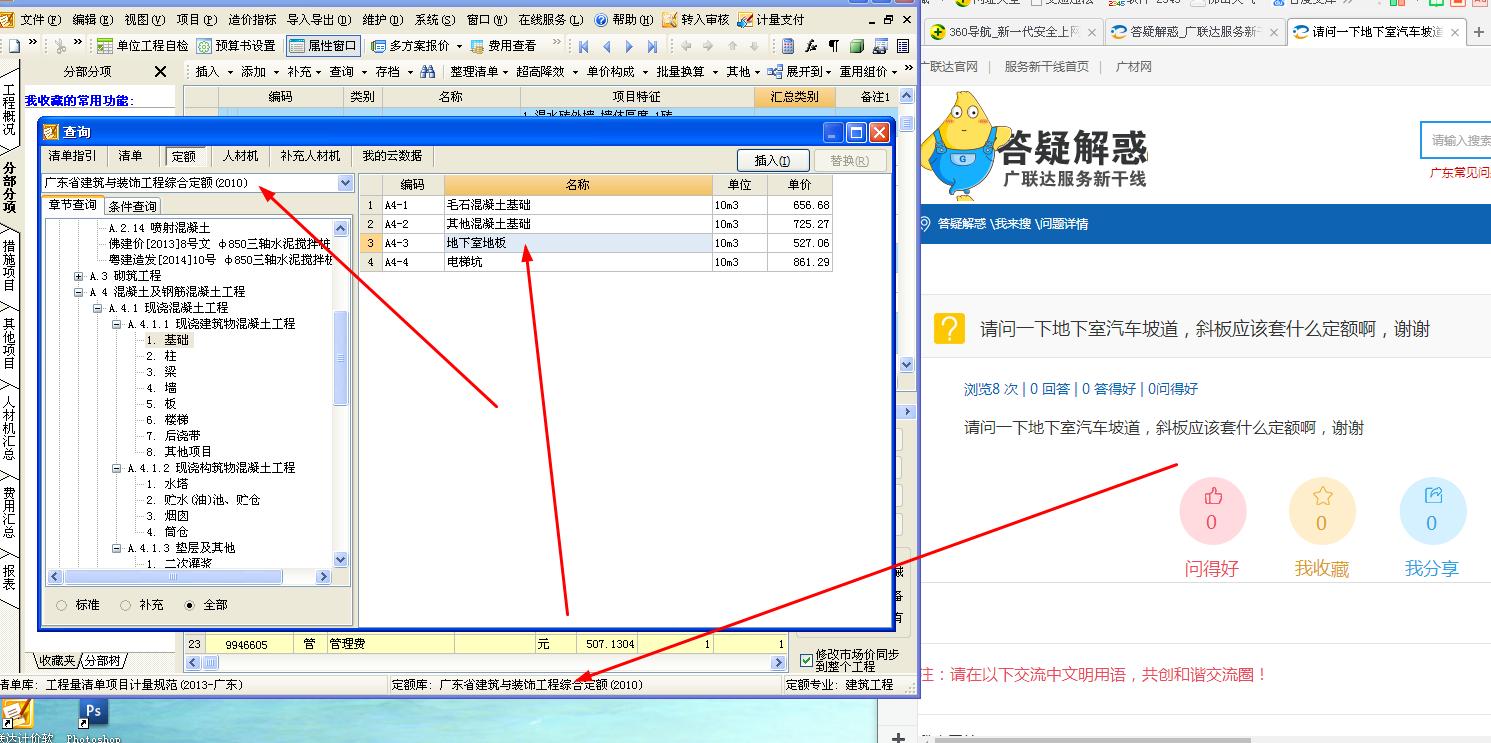
Task: Open the 文件(F) menu
Action: (40, 20)
